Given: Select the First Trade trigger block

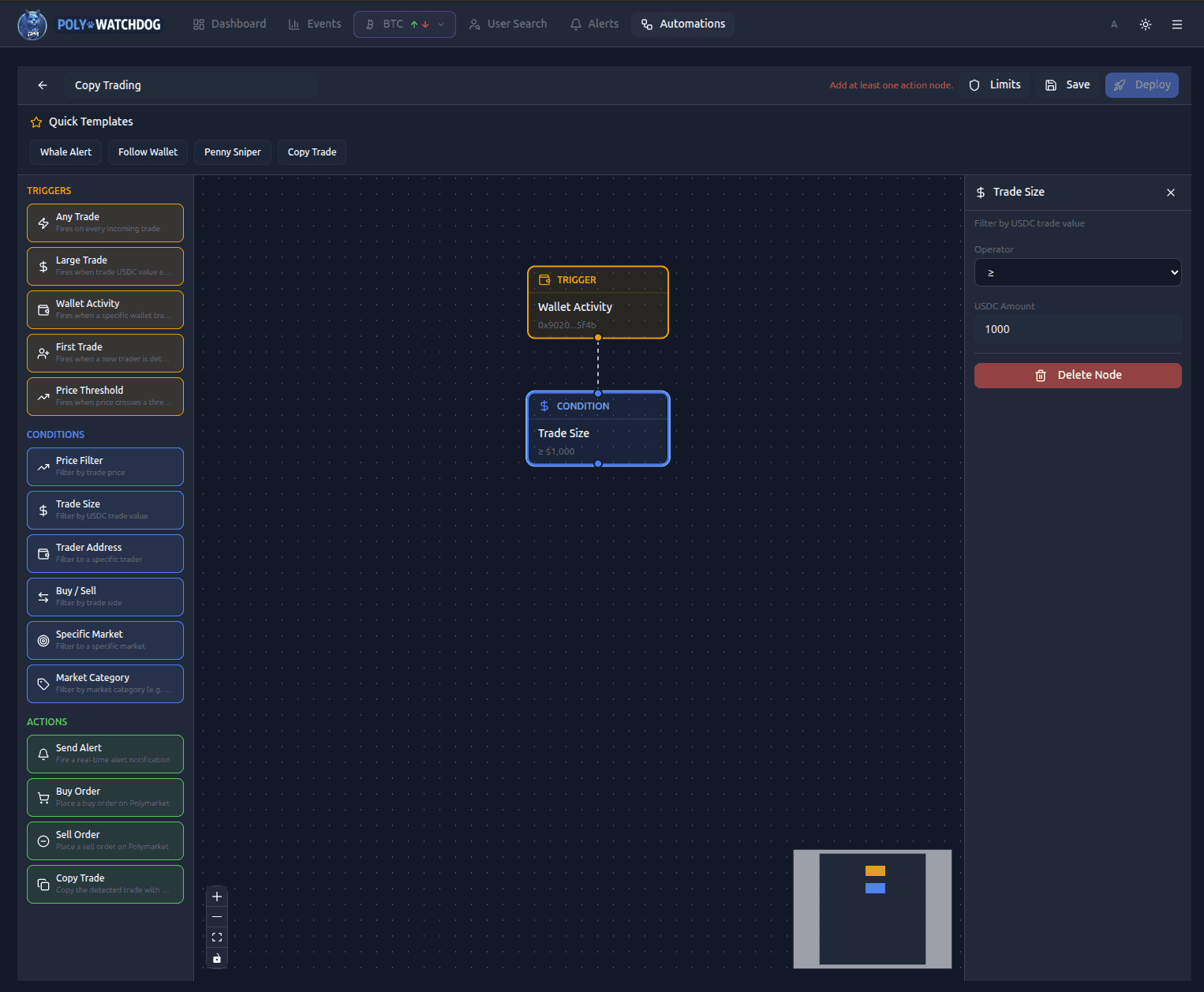Looking at the screenshot, I should tap(105, 354).
